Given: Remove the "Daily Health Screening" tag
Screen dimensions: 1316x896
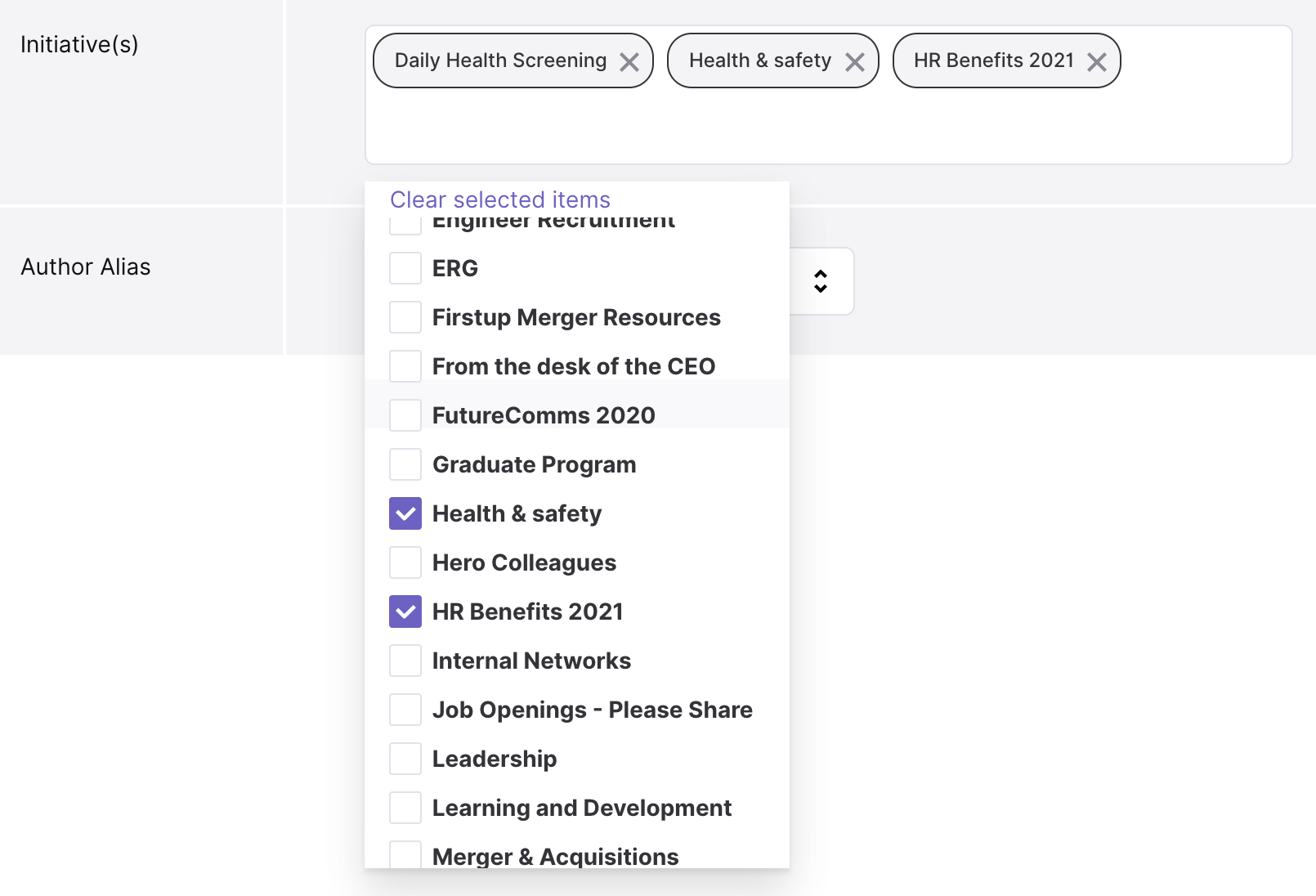Looking at the screenshot, I should tap(629, 60).
